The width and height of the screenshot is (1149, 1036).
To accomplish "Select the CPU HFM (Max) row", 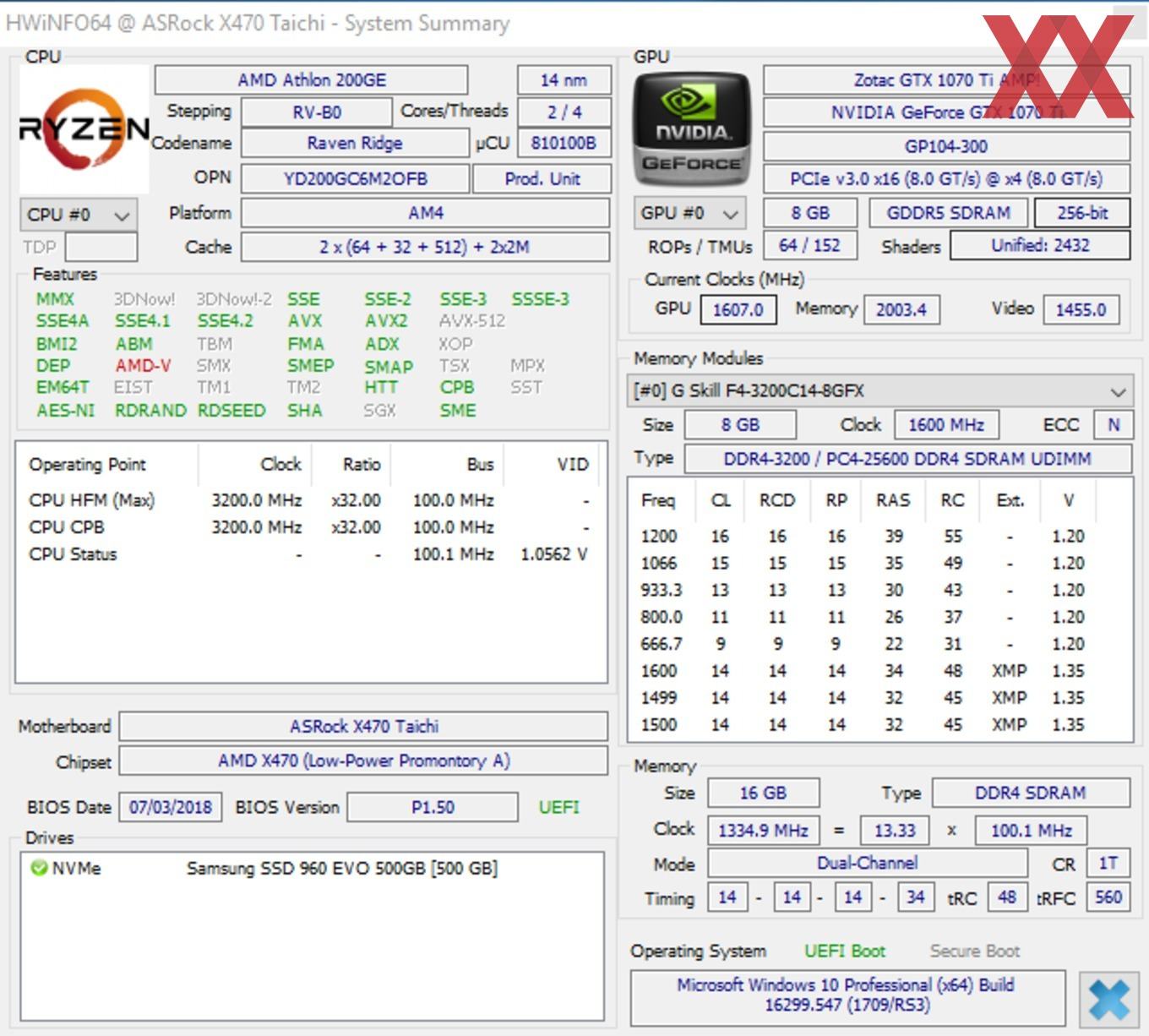I will click(x=309, y=500).
